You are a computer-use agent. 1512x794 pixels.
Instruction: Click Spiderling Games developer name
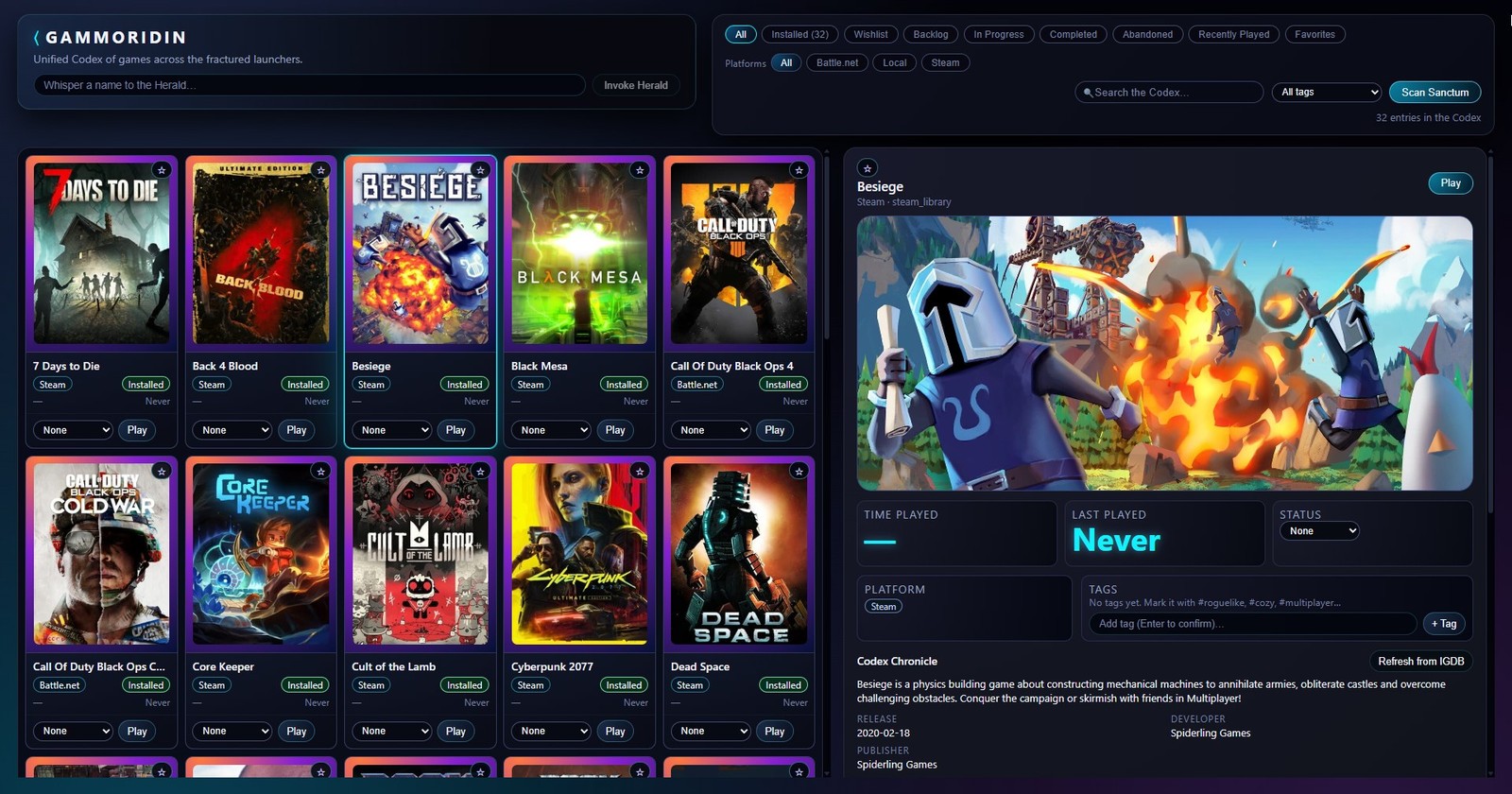[x=1210, y=733]
